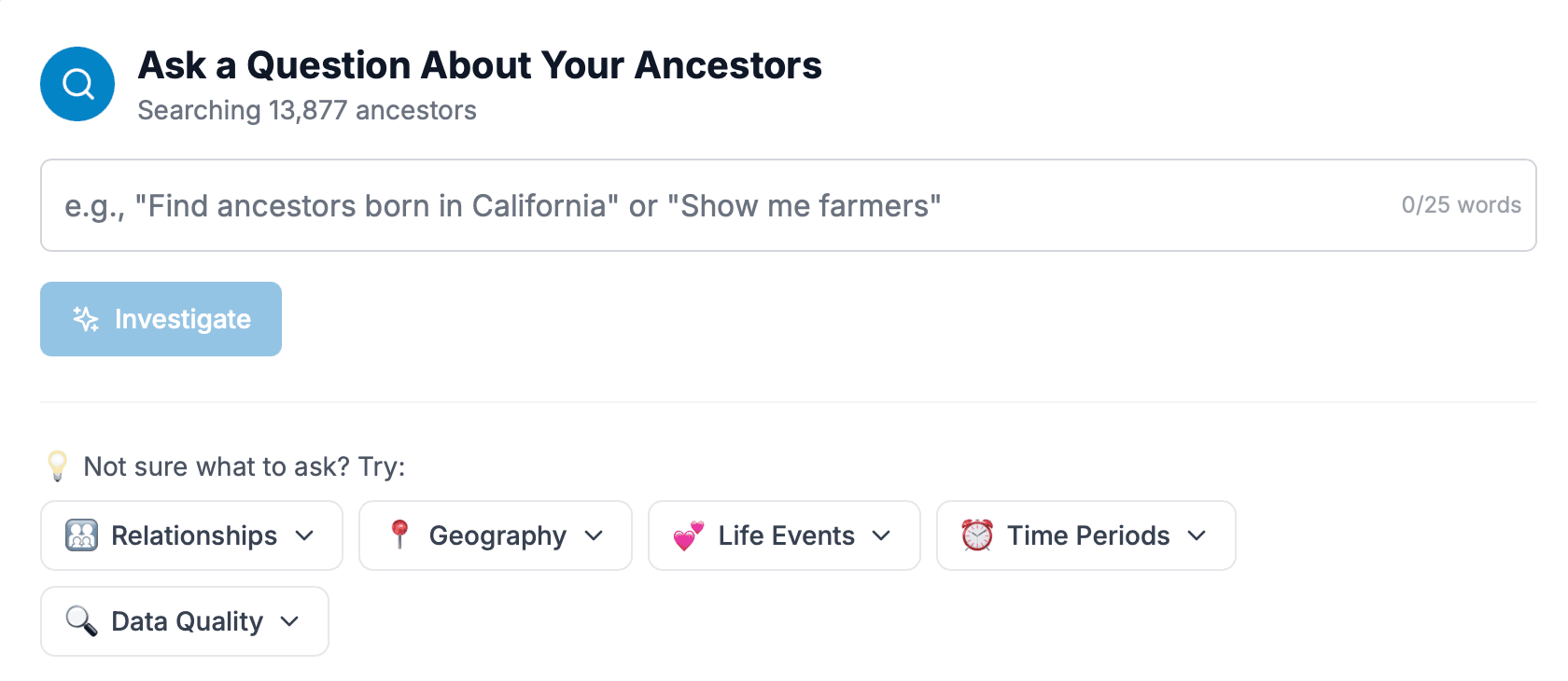The width and height of the screenshot is (1568, 681).
Task: Click the 'Ask a Question About Your Ancestors' heading
Action: point(480,65)
